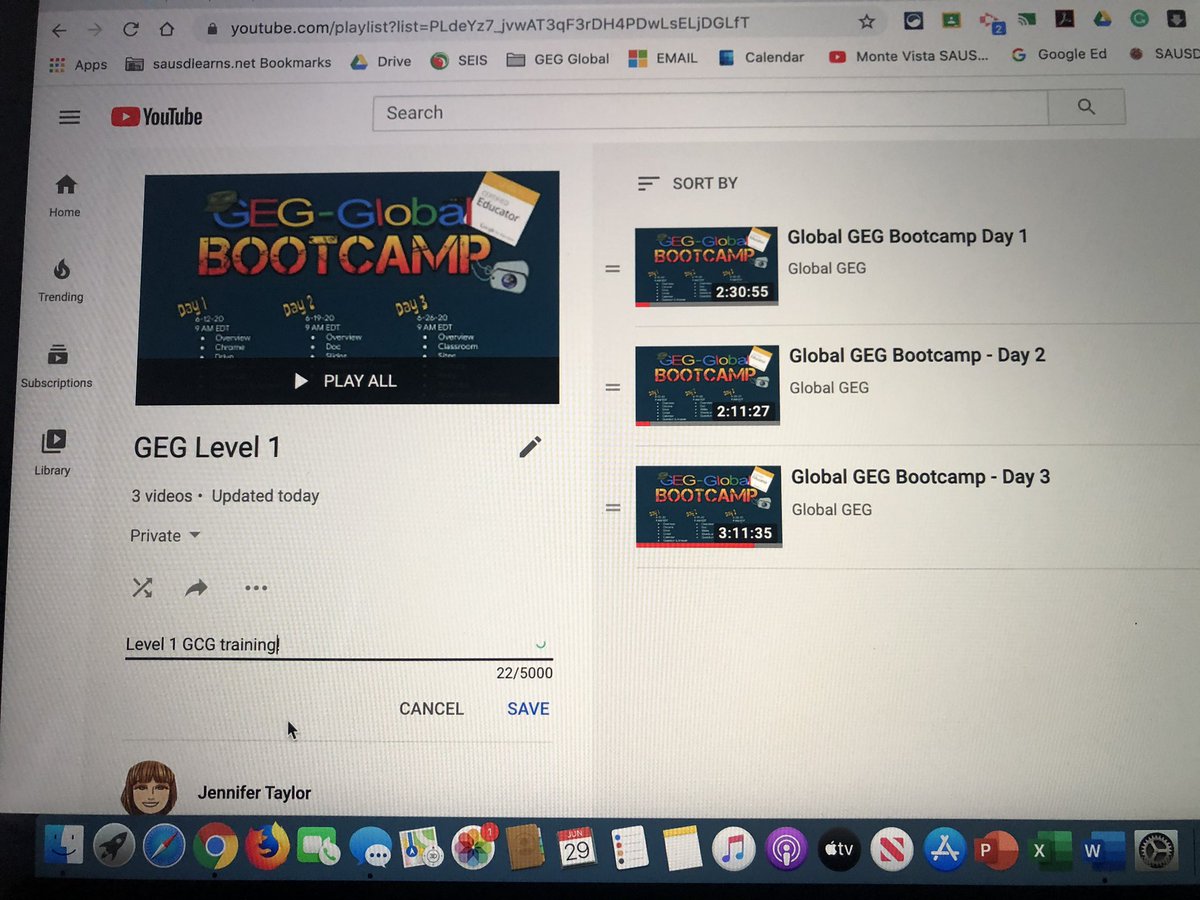
Task: Open the Global GEG Bootcamp Day 1 title
Action: coord(907,237)
